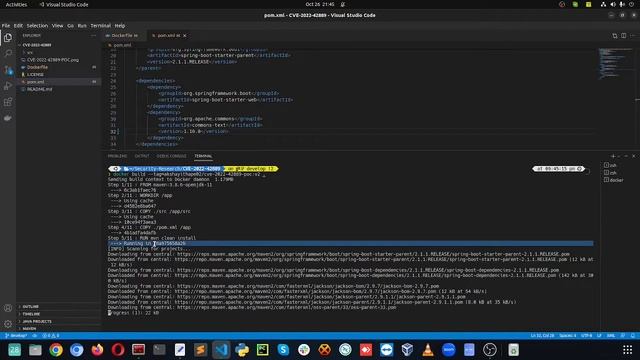This screenshot has width=640, height=360.
Task: Collapse the CVE-2022-42889 root folder
Action: (58, 45)
